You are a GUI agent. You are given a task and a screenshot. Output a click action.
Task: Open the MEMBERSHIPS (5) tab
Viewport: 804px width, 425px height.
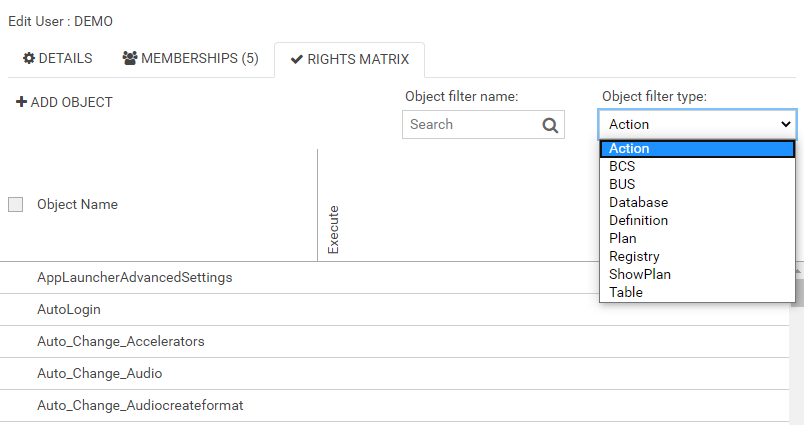[x=190, y=59]
